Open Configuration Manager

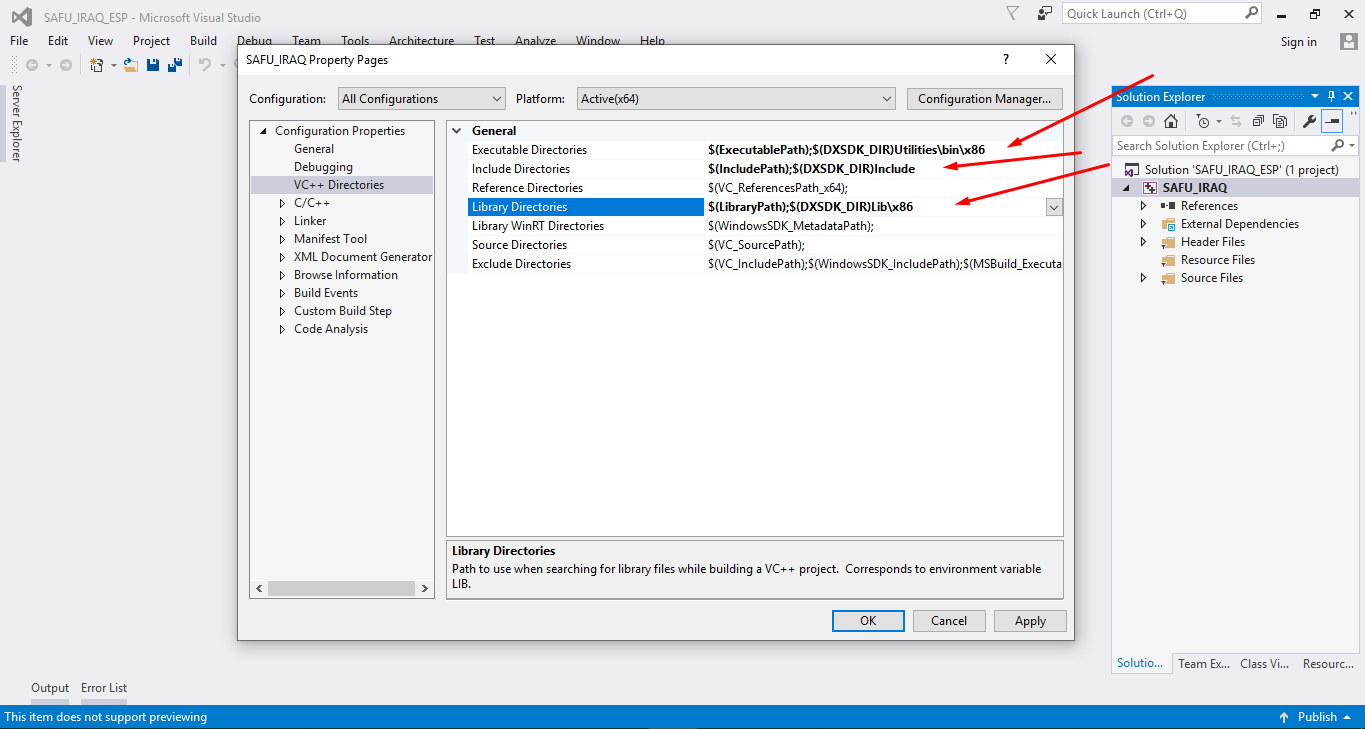click(984, 99)
